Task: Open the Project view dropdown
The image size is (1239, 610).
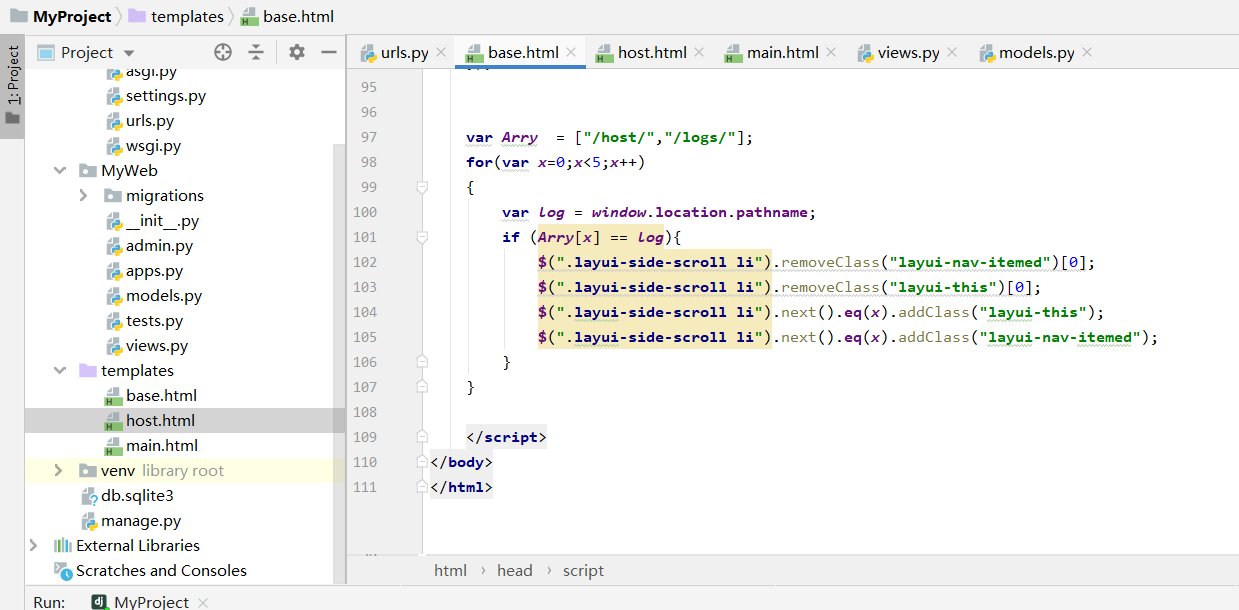Action: [x=128, y=53]
